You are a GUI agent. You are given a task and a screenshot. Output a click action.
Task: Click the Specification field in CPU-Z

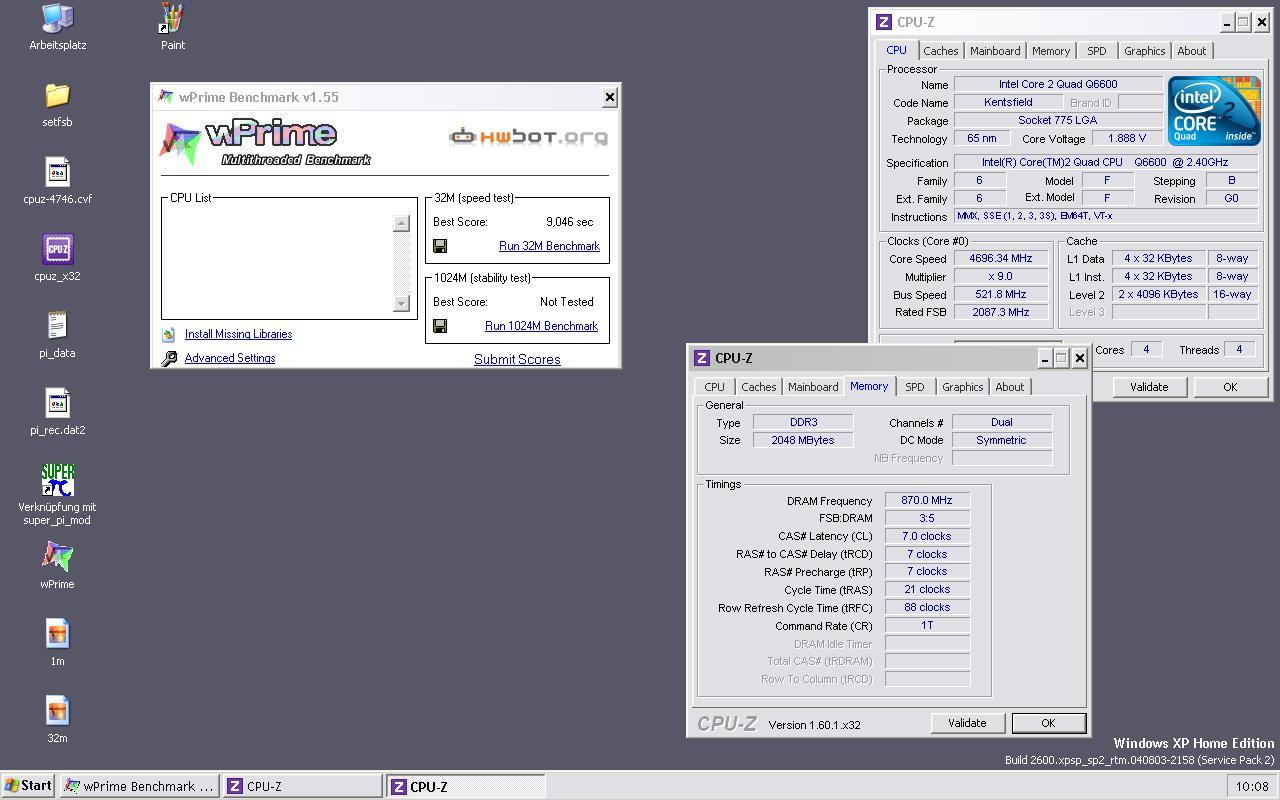click(x=1106, y=162)
